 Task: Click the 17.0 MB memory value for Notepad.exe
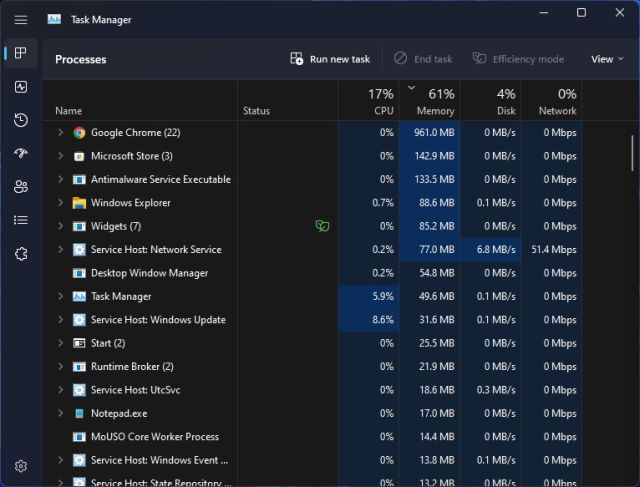tap(437, 414)
